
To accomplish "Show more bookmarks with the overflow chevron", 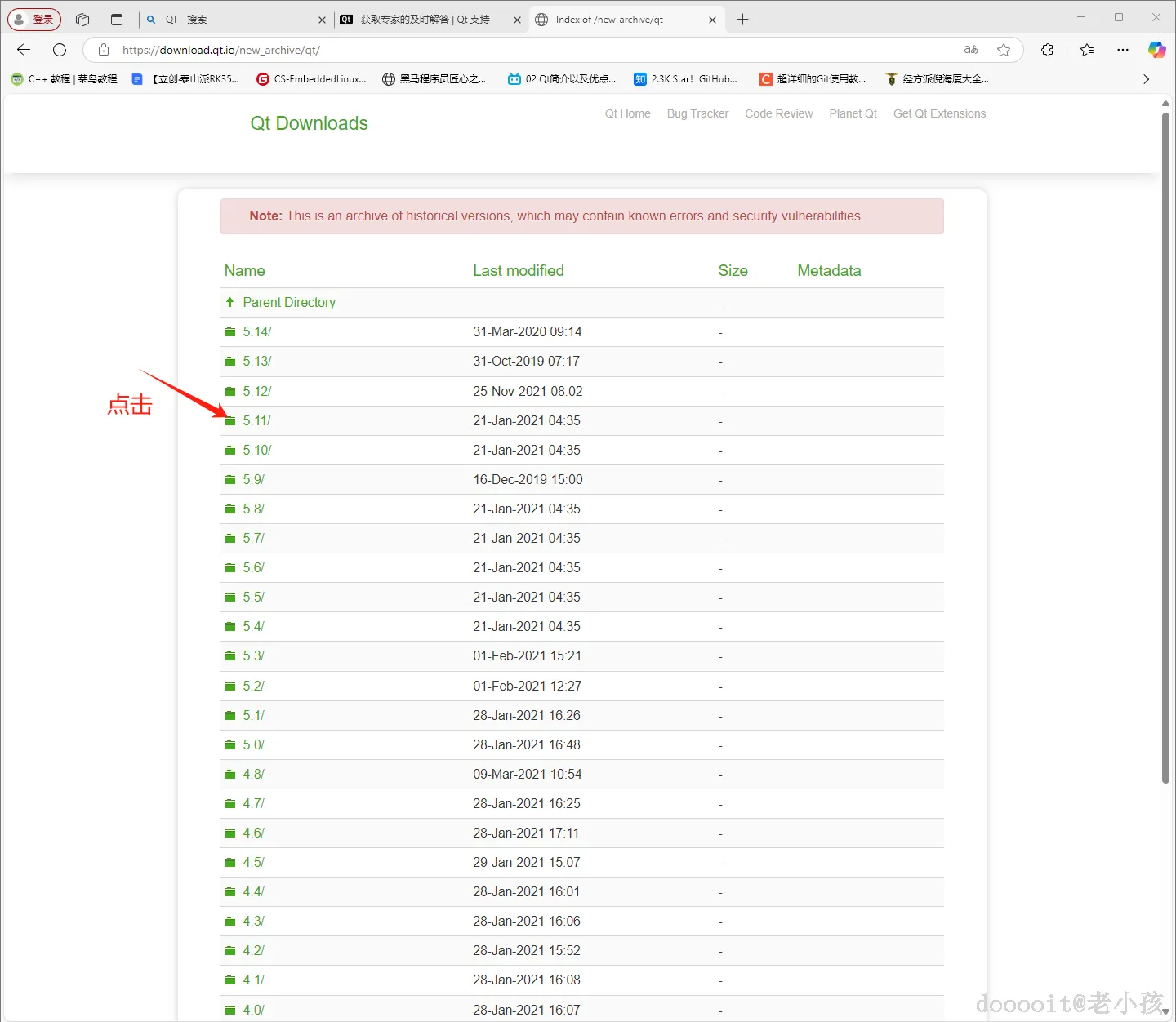I will pyautogui.click(x=1146, y=79).
